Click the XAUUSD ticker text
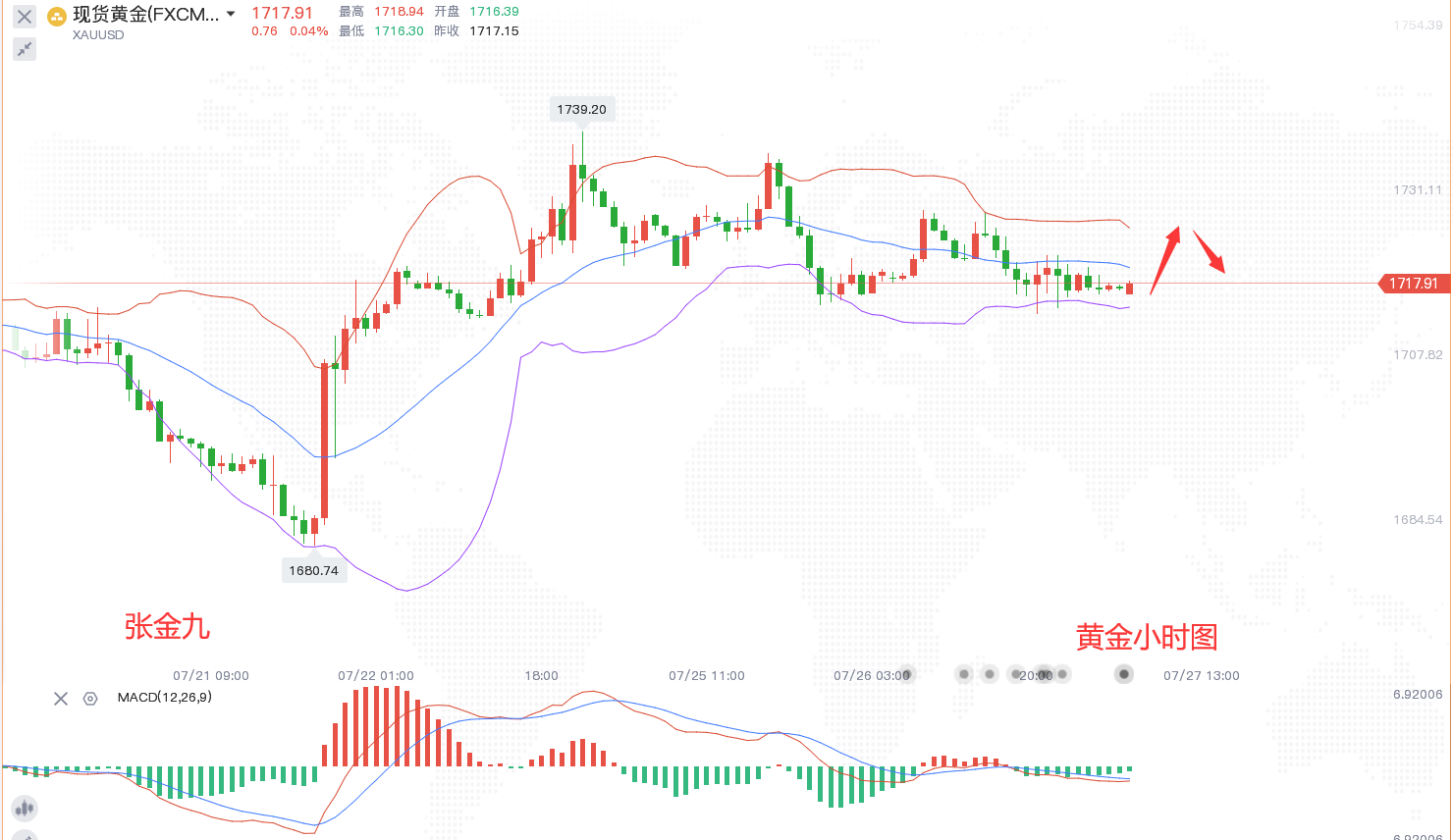The image size is (1453, 840). click(x=98, y=35)
